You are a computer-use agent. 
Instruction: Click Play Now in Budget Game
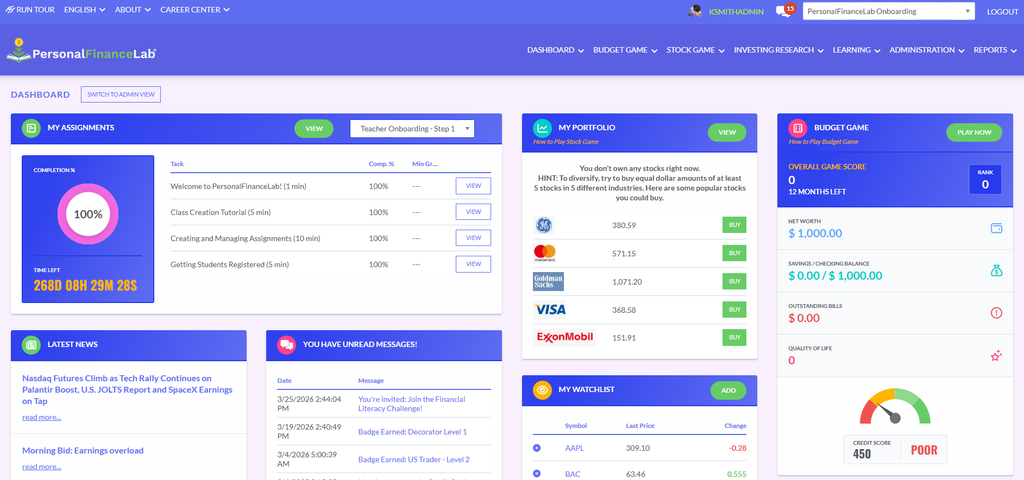[974, 133]
